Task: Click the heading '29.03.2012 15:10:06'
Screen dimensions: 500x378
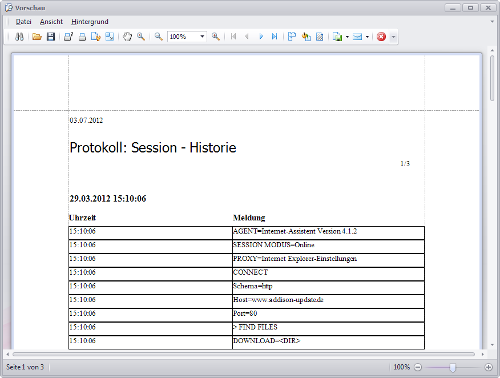Action: tap(108, 199)
